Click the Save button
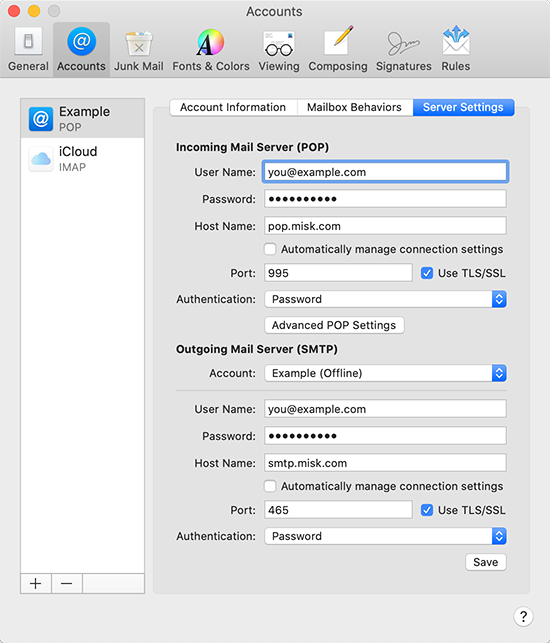The image size is (550, 643). pyautogui.click(x=486, y=562)
